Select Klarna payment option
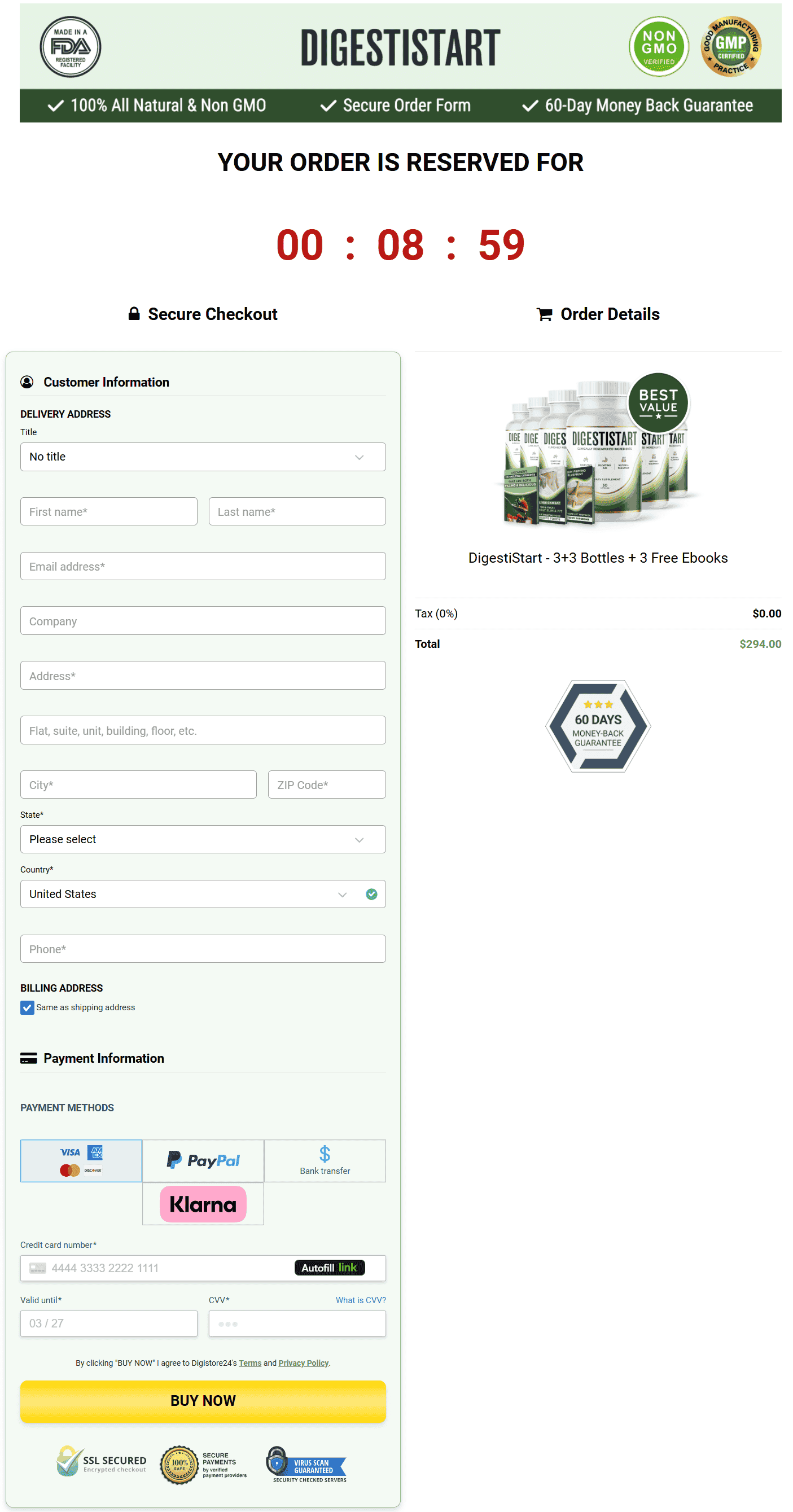The width and height of the screenshot is (793, 1512). pos(203,1204)
